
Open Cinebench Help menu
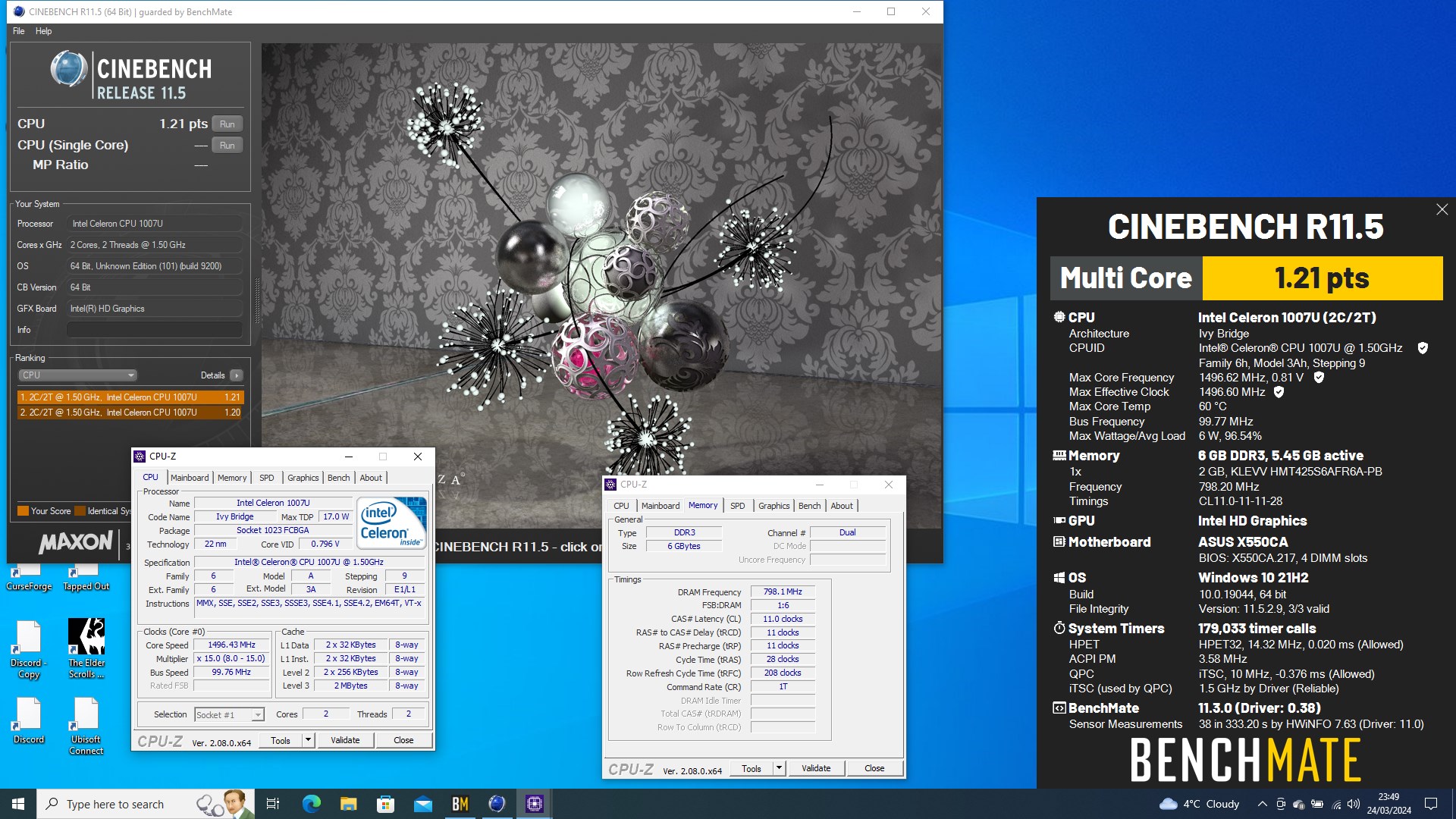(x=44, y=31)
